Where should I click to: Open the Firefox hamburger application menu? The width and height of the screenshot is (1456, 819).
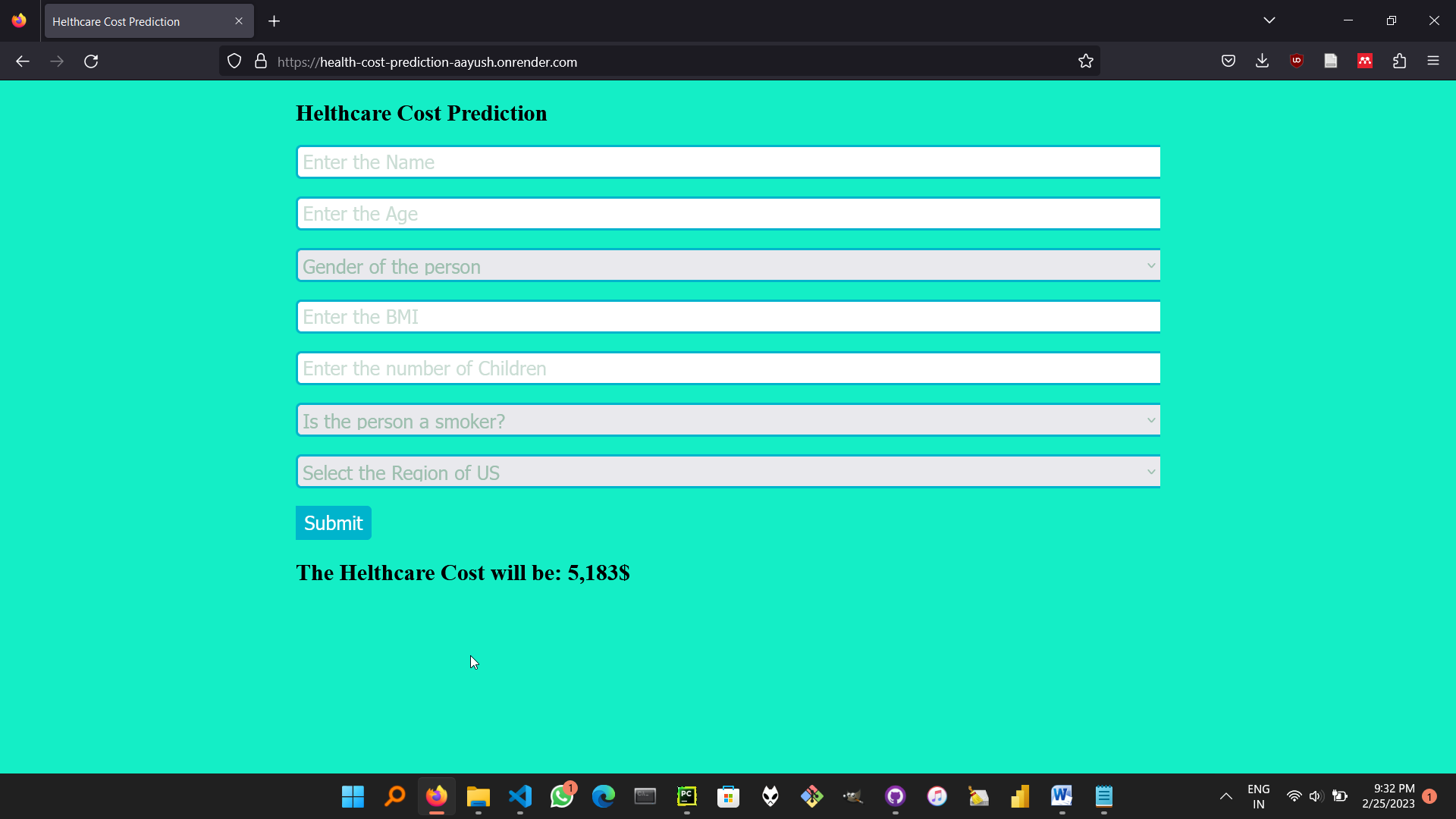[1432, 61]
